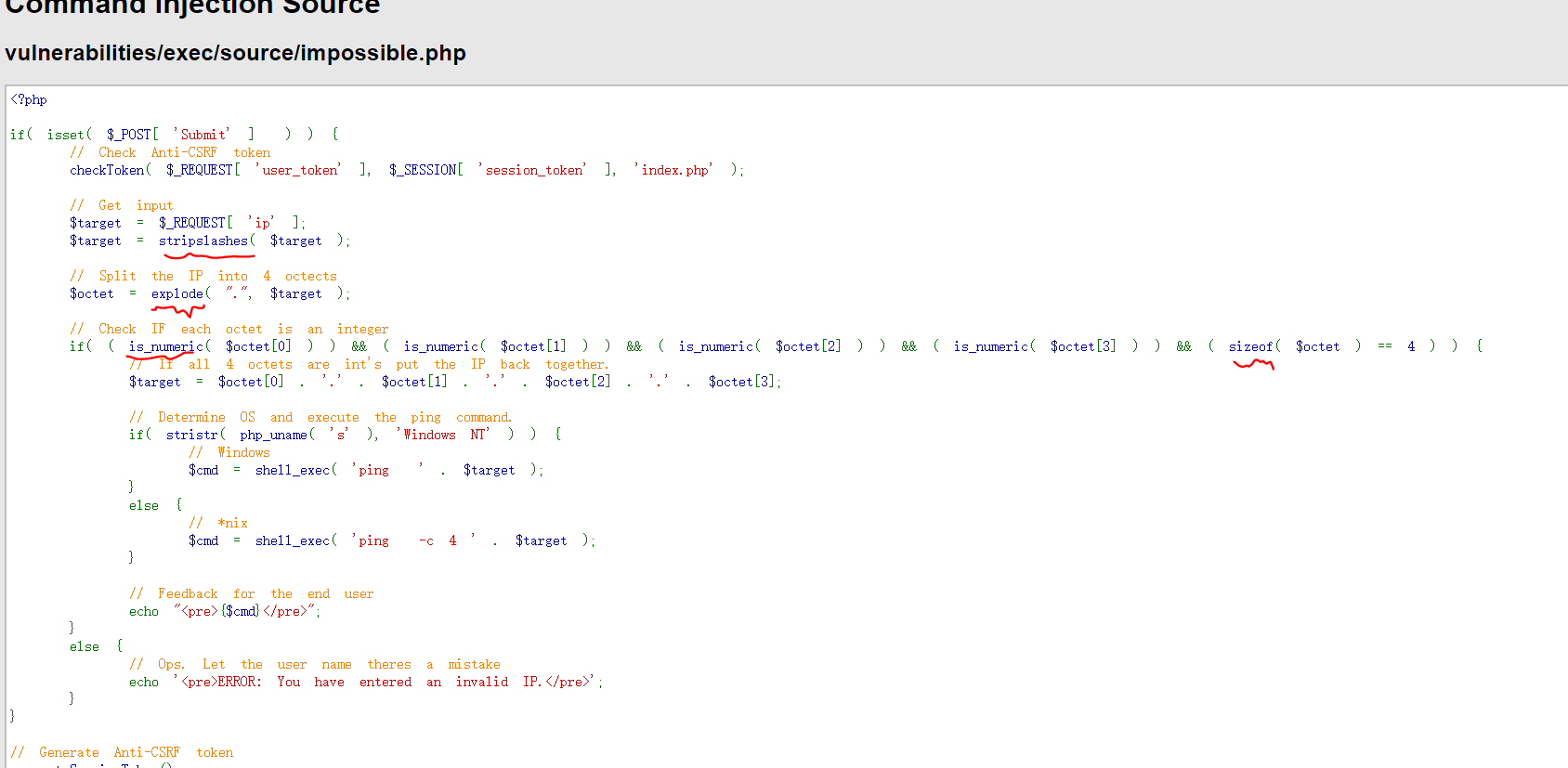Click the 'ip' request key string
Screen dimensions: 1568x768
[x=262, y=223]
